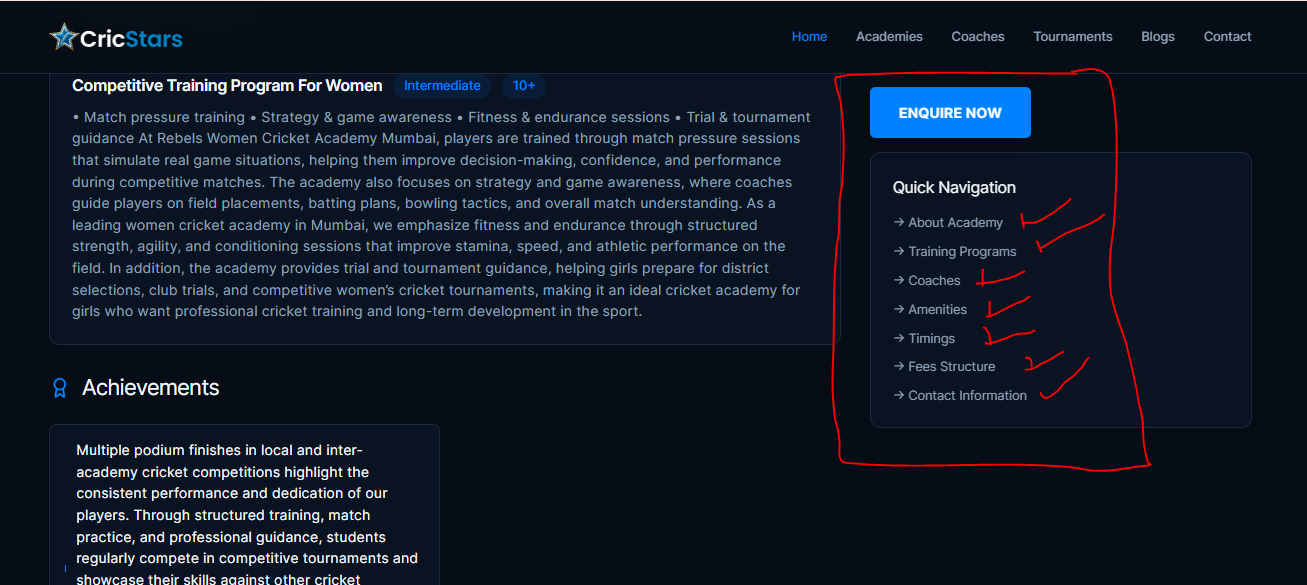Open the Blogs page
The width and height of the screenshot is (1307, 585).
click(1157, 37)
